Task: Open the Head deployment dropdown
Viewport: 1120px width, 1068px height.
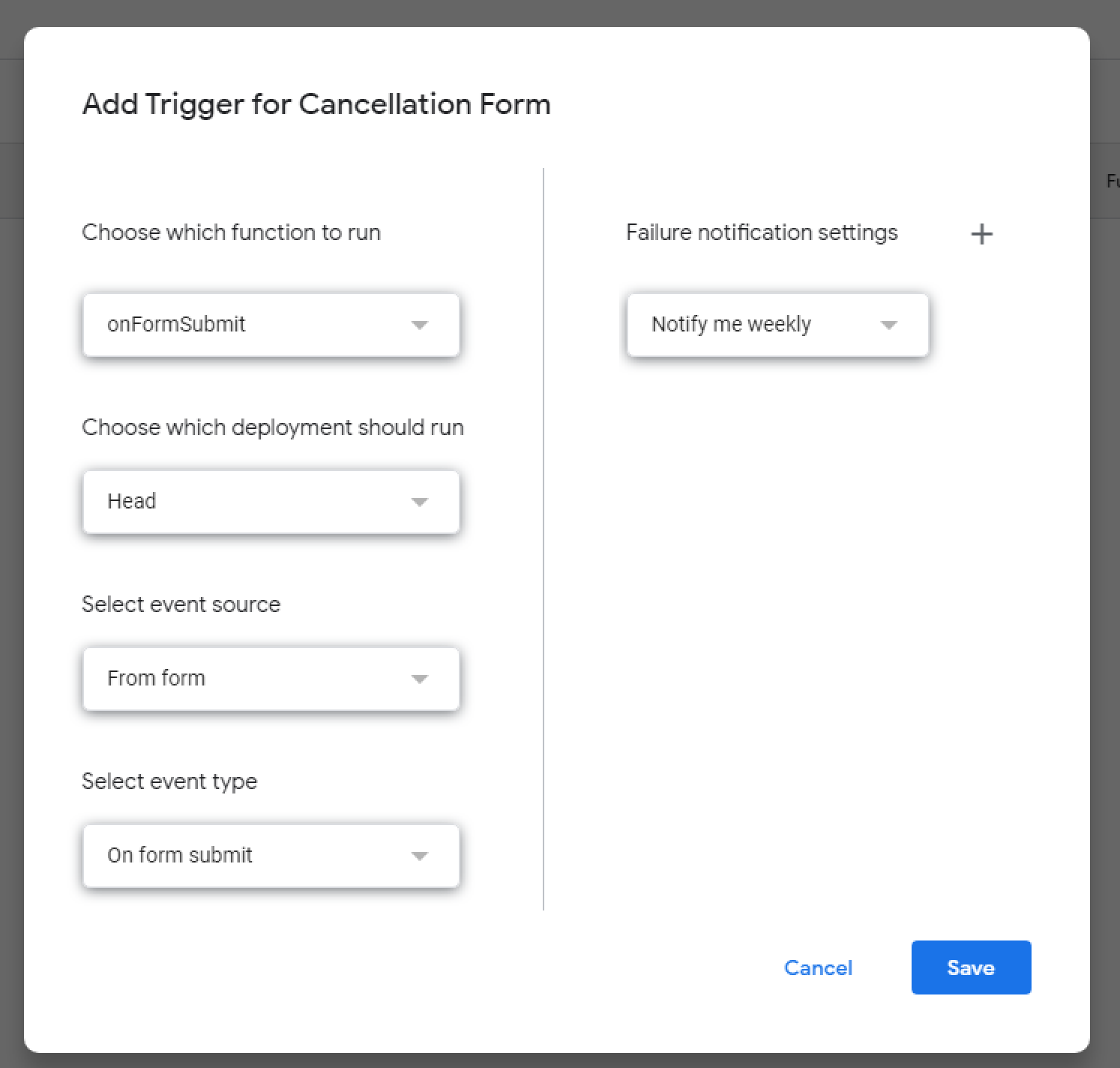Action: 271,502
